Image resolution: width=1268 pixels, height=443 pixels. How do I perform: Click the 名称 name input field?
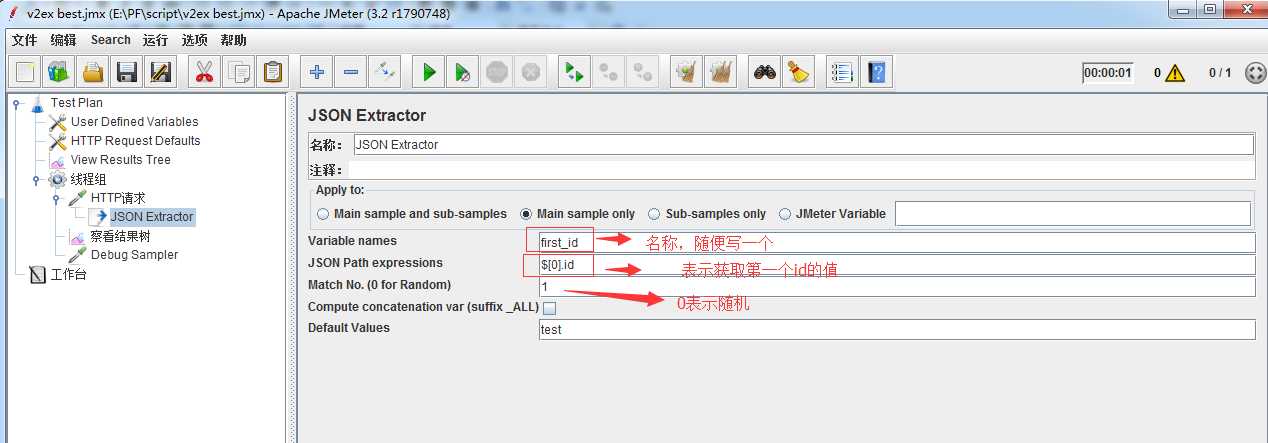[x=803, y=144]
